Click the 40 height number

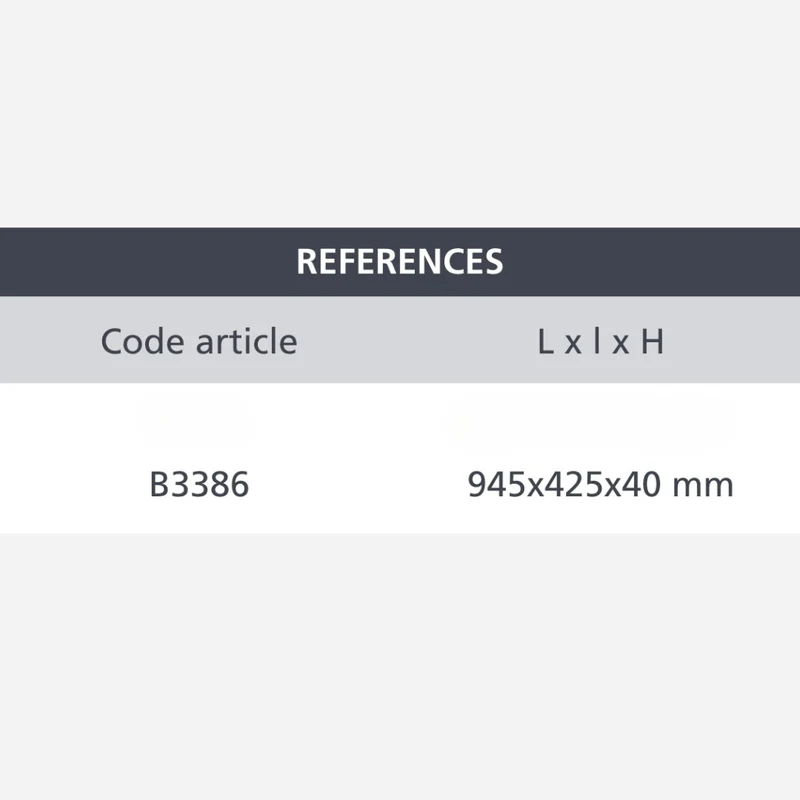coord(642,484)
